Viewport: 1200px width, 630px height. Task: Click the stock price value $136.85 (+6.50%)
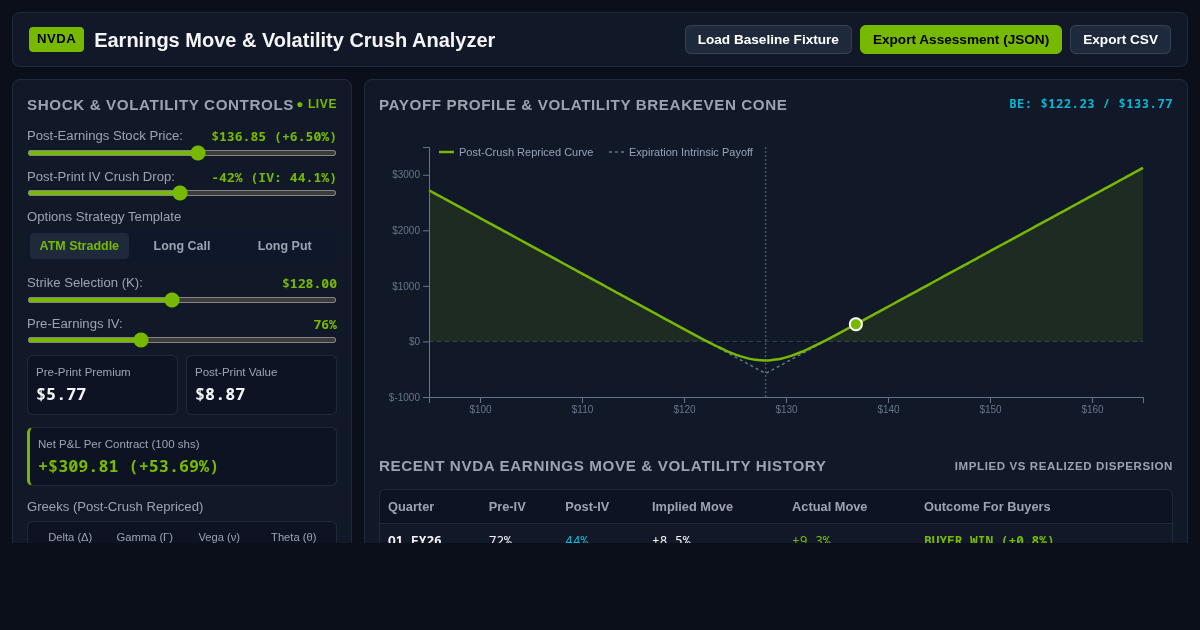(274, 136)
